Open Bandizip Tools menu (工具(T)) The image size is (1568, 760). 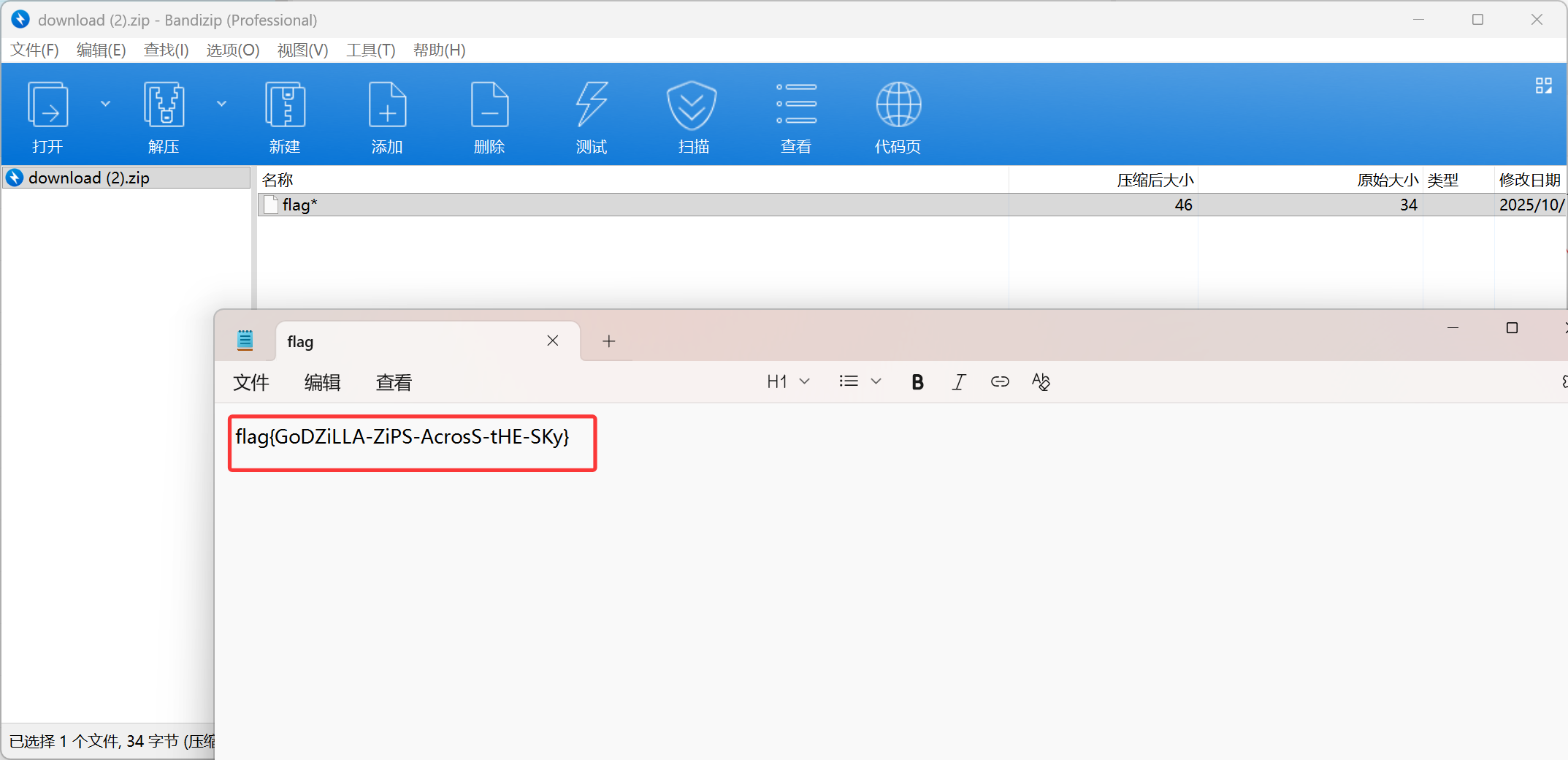[371, 50]
